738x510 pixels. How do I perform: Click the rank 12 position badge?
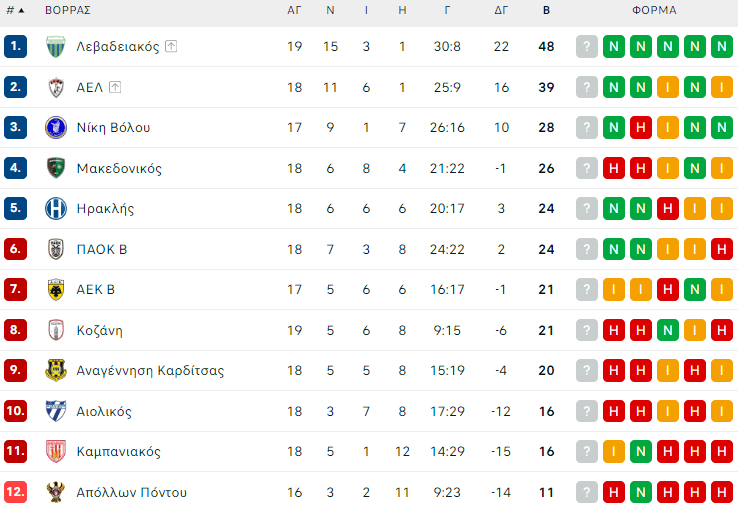(x=15, y=492)
